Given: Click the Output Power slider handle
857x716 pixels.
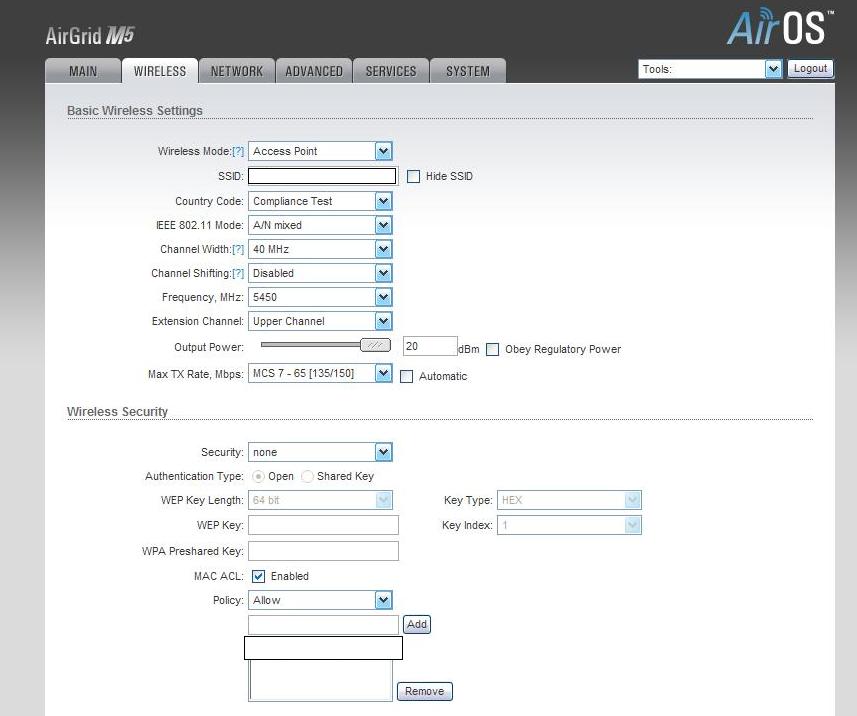Looking at the screenshot, I should coord(375,345).
